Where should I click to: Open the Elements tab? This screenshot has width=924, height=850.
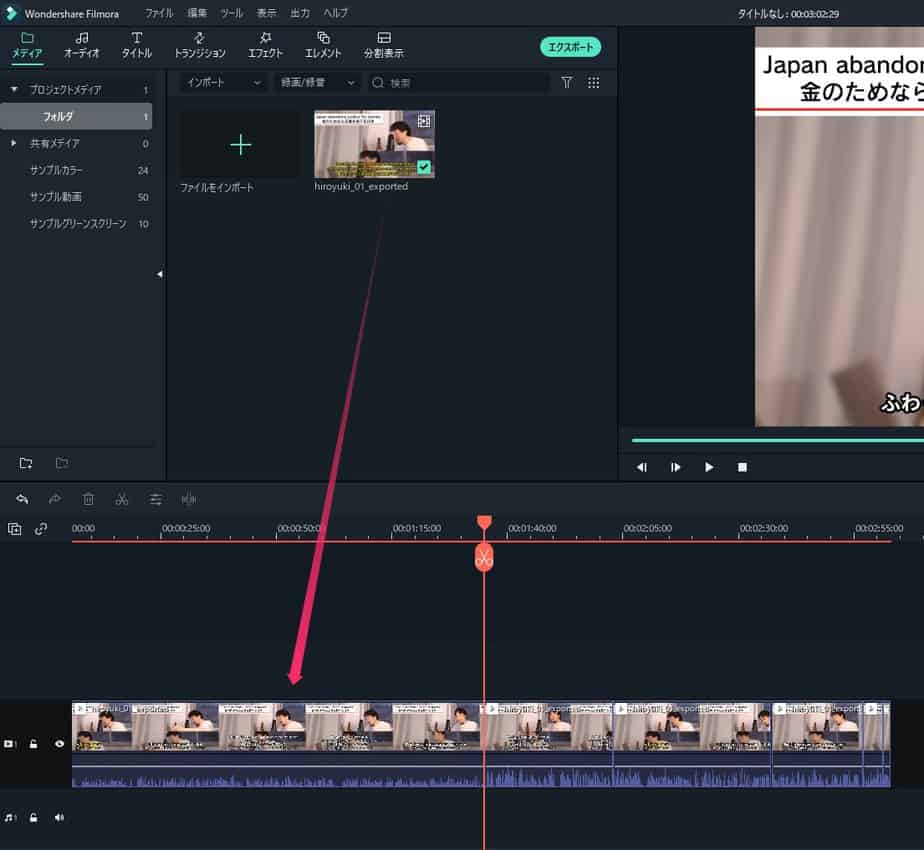tap(323, 45)
